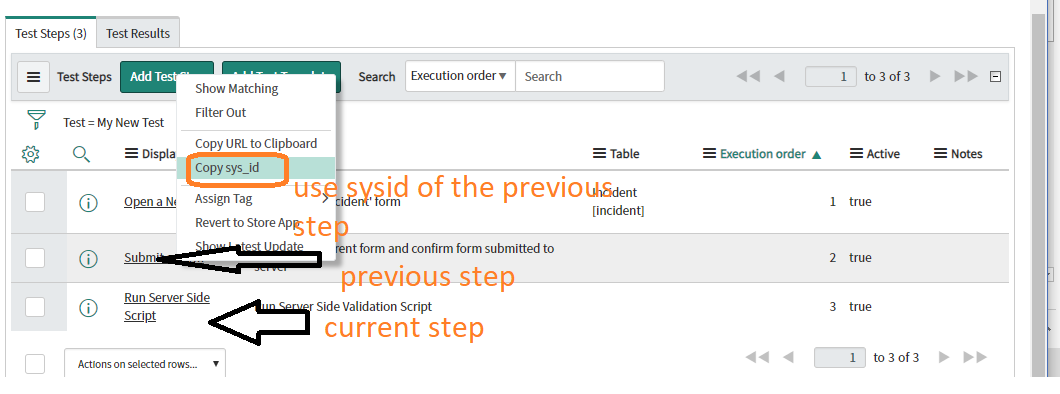Collapse the list using the minus icon
Viewport: 1060px width, 394px height.
pos(995,76)
